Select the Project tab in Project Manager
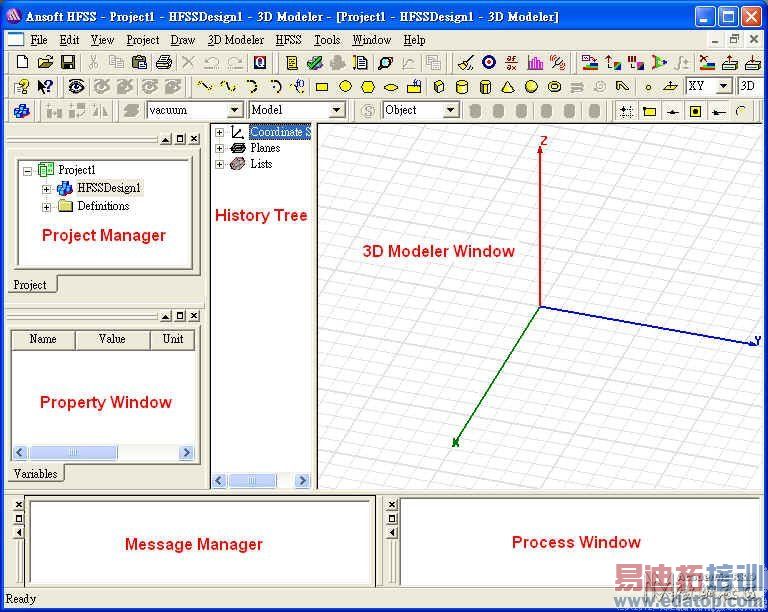The width and height of the screenshot is (768, 612). tap(30, 285)
